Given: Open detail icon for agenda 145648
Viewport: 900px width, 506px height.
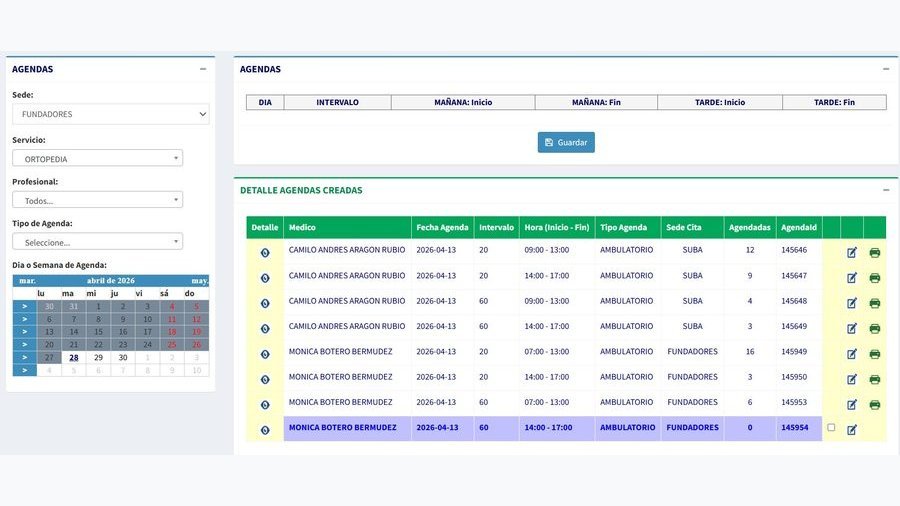Looking at the screenshot, I should 265,303.
